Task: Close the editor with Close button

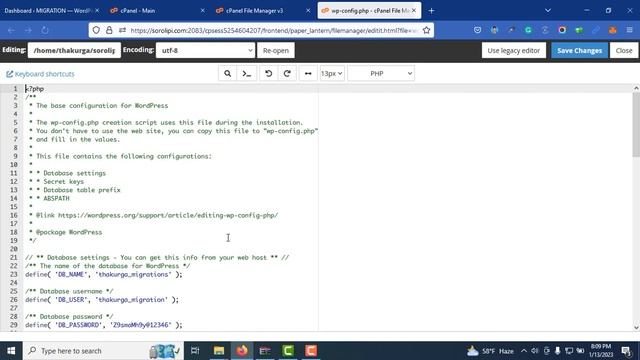Action: coord(624,51)
